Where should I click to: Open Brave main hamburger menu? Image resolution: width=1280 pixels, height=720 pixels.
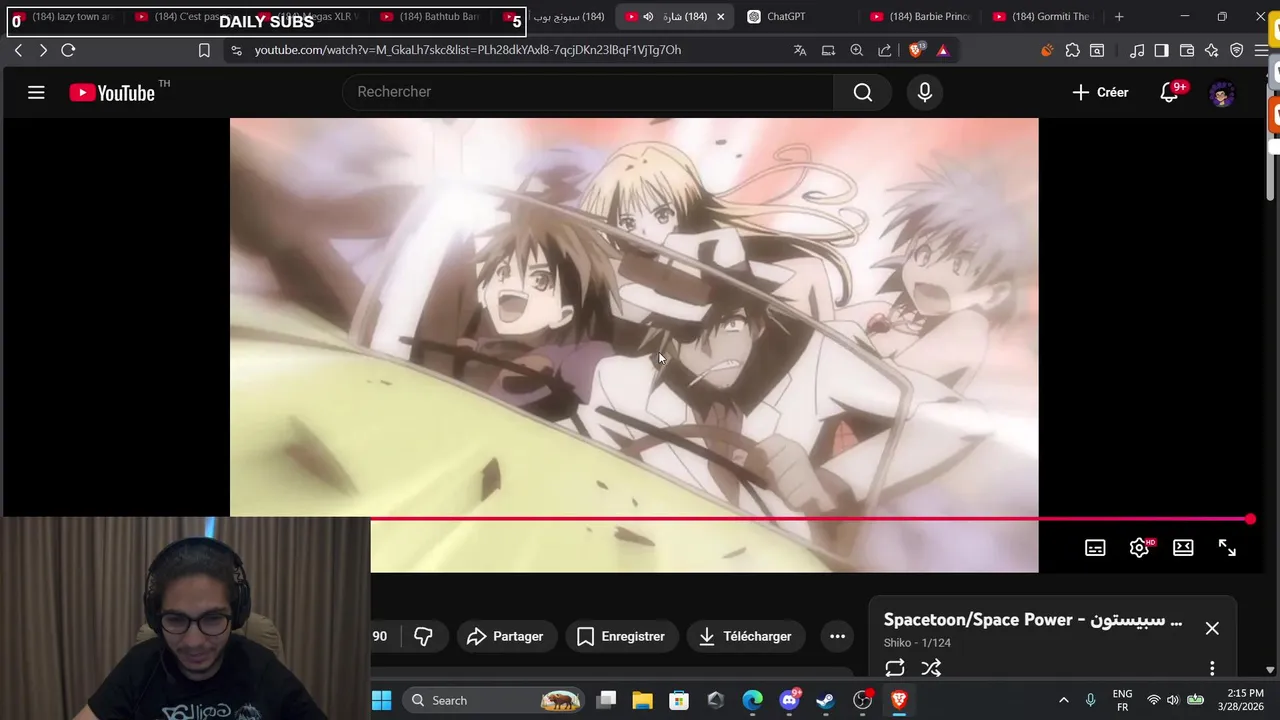click(x=1261, y=50)
